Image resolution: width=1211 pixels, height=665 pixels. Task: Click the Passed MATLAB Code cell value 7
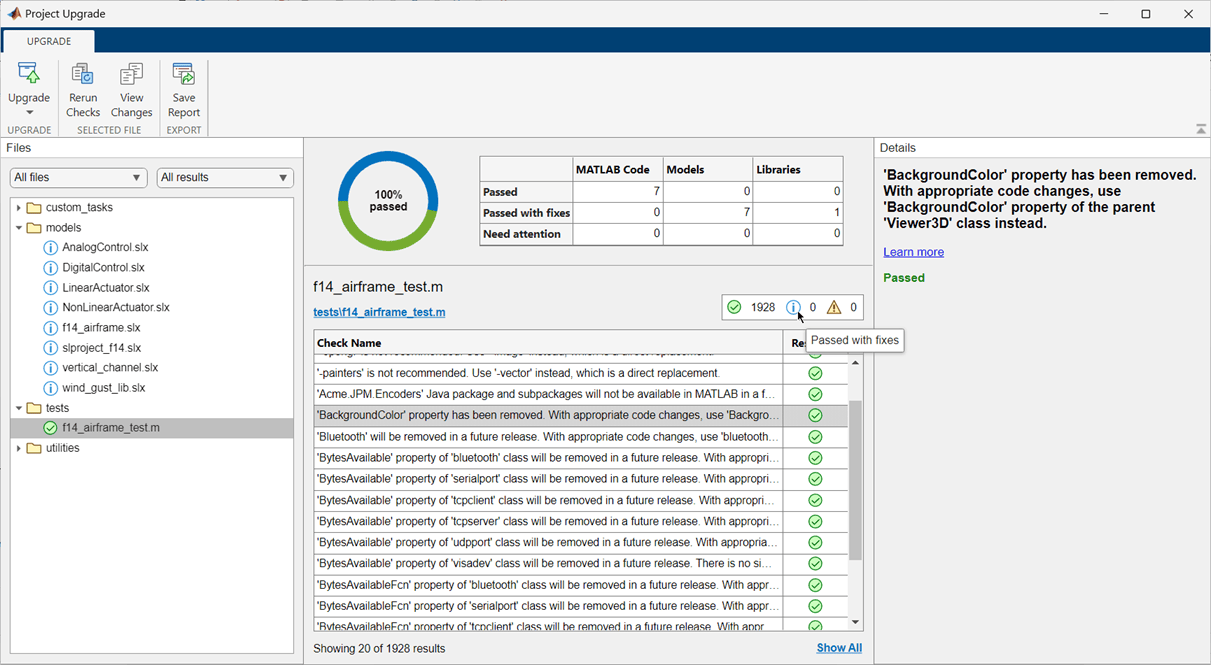point(617,191)
